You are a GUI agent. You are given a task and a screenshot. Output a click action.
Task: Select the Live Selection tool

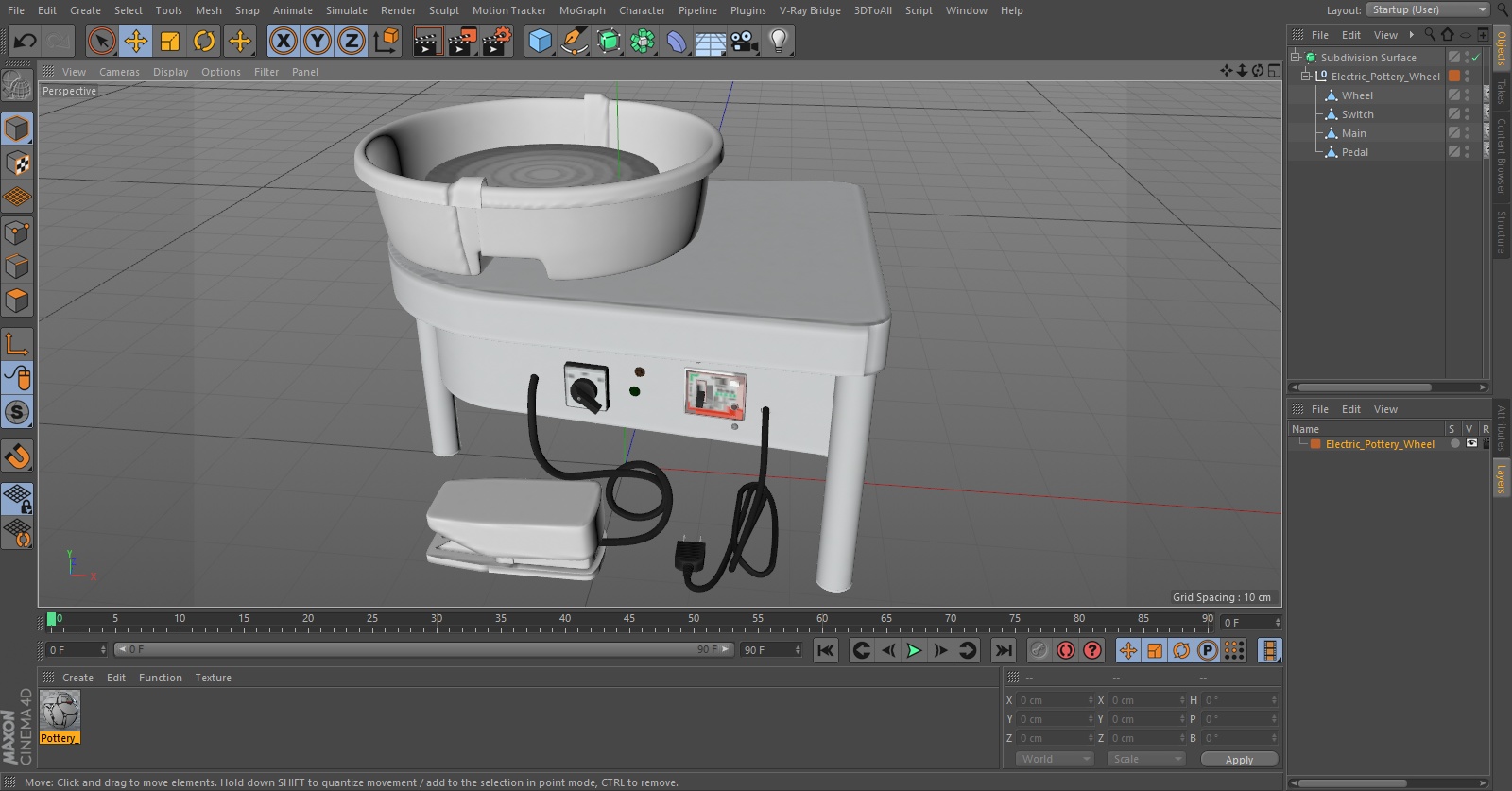click(101, 41)
